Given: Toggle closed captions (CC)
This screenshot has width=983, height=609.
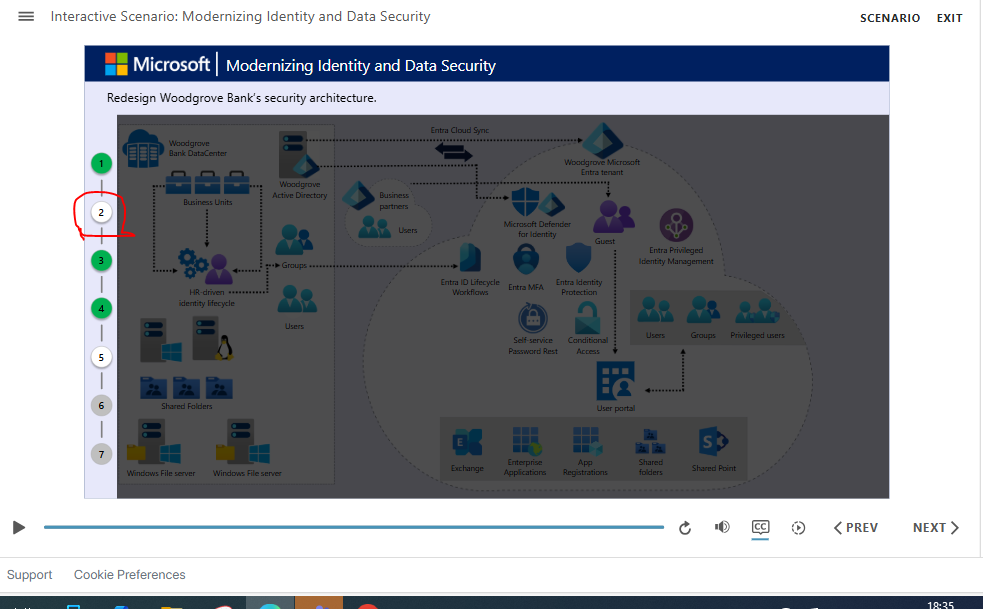Looking at the screenshot, I should (x=760, y=527).
